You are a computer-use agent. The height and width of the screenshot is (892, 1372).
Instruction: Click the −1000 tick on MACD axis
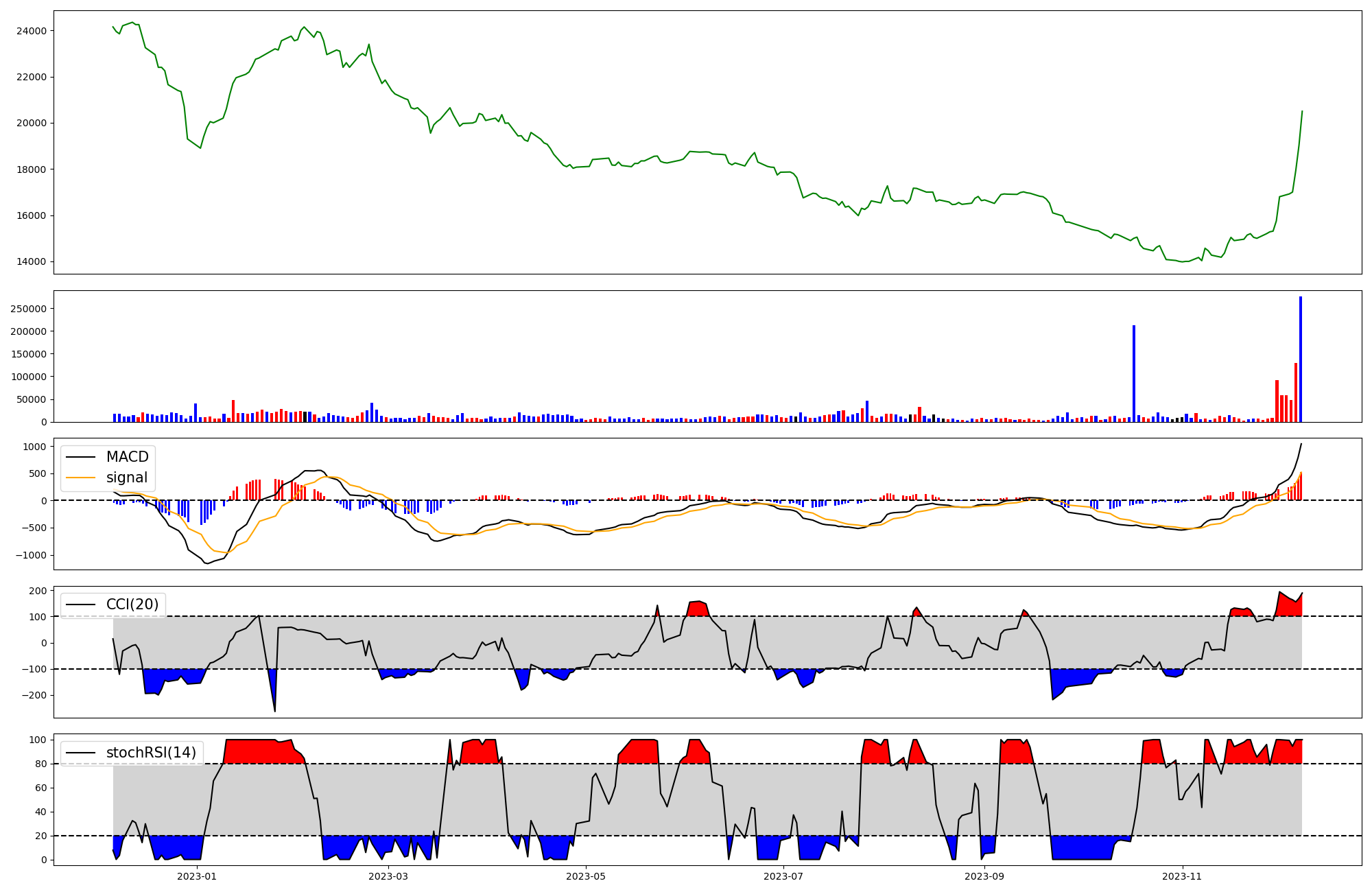click(32, 555)
